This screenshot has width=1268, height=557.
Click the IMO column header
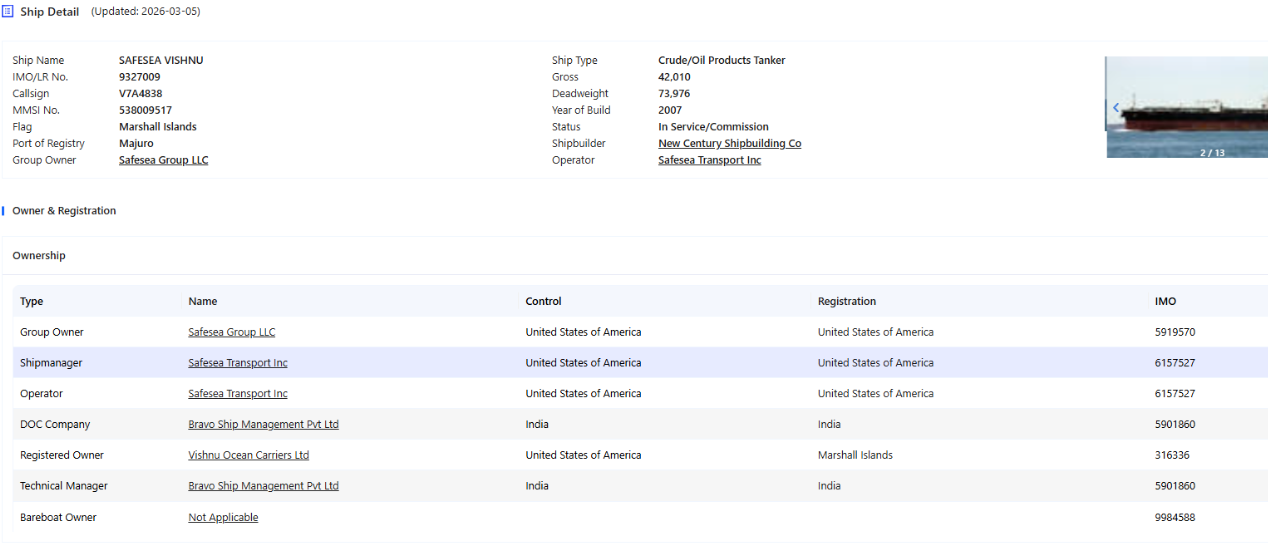(1165, 301)
